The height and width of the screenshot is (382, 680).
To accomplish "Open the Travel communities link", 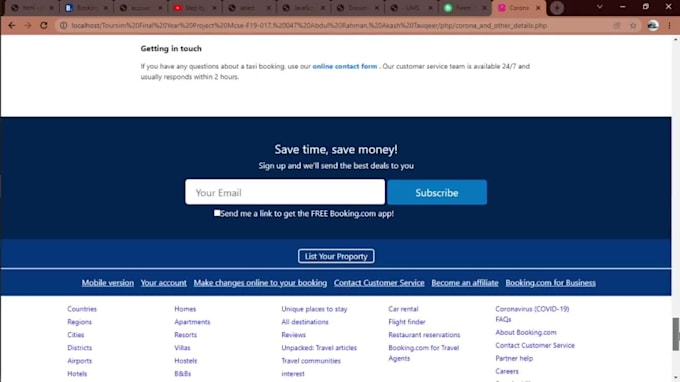I will [311, 361].
